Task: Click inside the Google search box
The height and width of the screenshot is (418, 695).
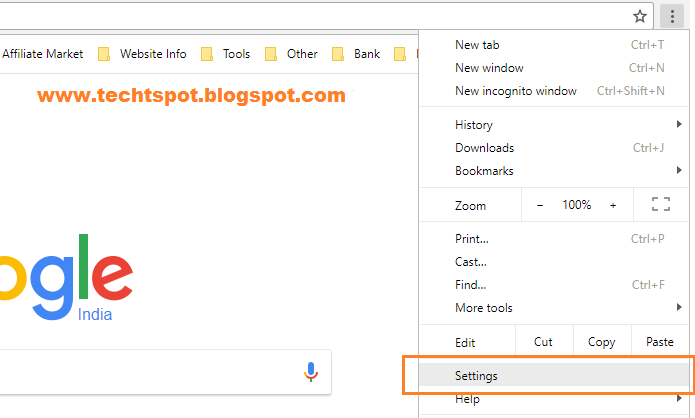Action: [x=151, y=372]
